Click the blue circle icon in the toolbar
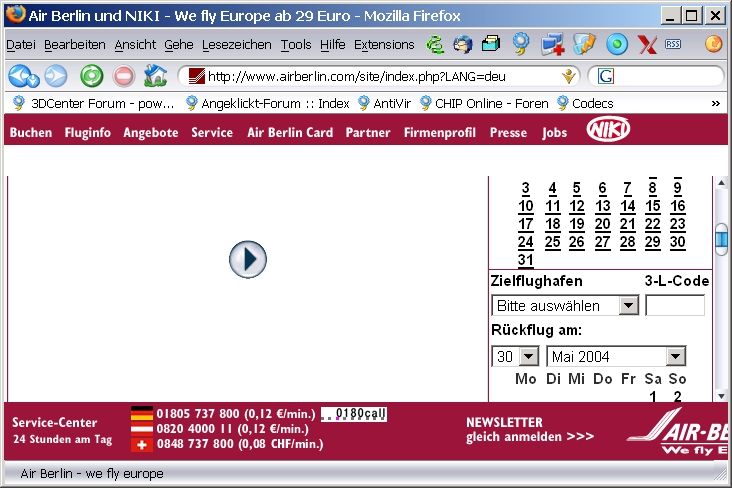The image size is (732, 488). coord(617,44)
